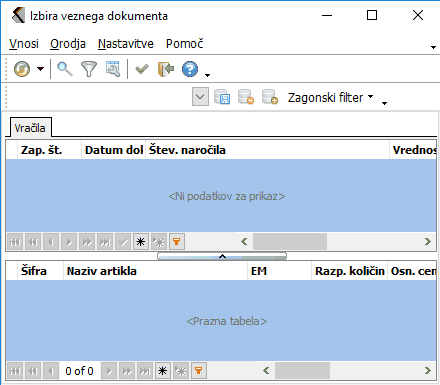Click the post checkmark in upper navigator
This screenshot has width=440, height=385.
coord(123,241)
